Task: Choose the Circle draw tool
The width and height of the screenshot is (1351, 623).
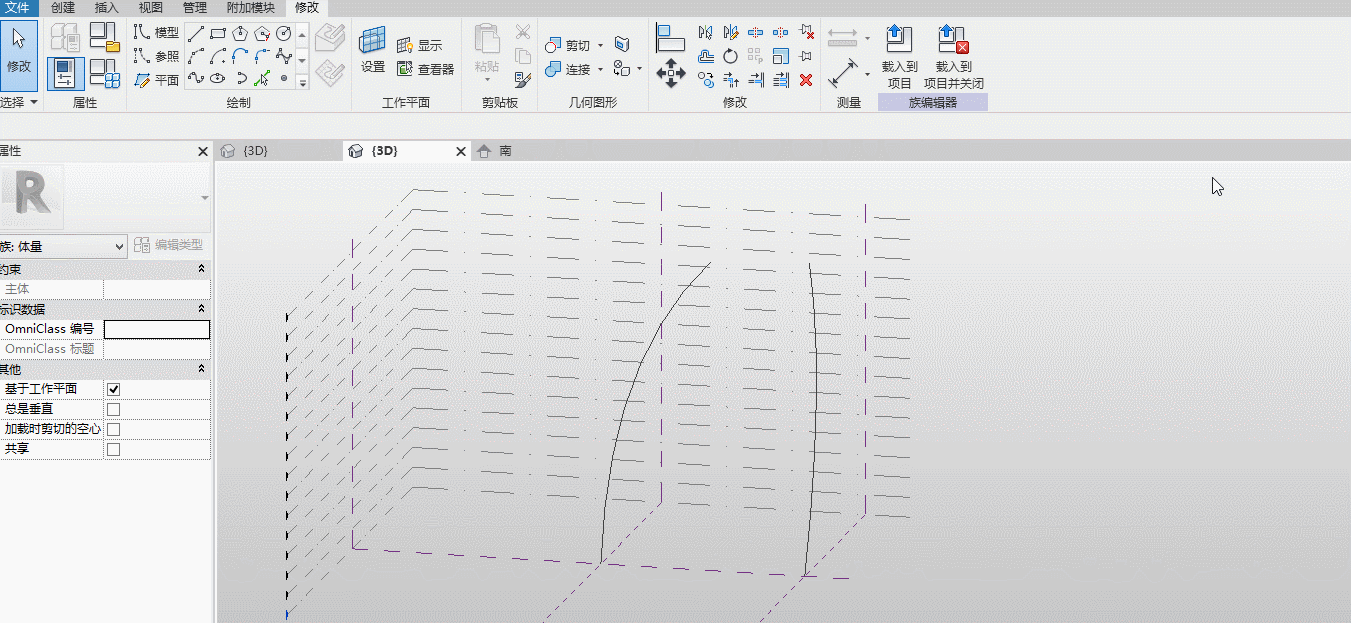Action: click(284, 33)
